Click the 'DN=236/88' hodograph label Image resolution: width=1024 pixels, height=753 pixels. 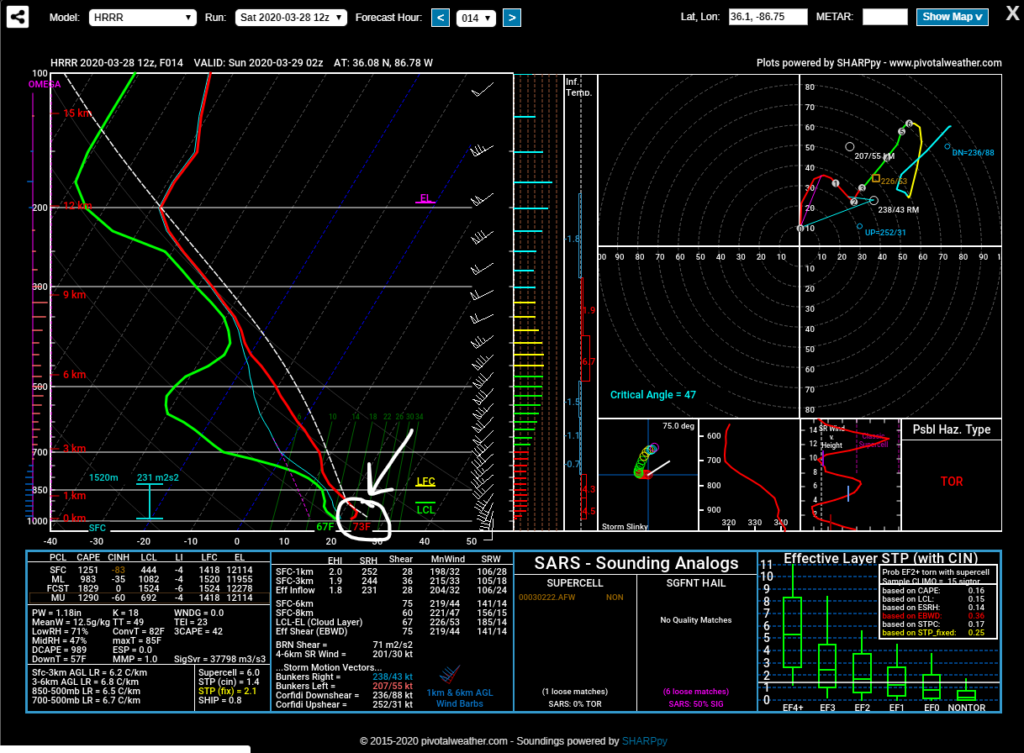tap(973, 153)
